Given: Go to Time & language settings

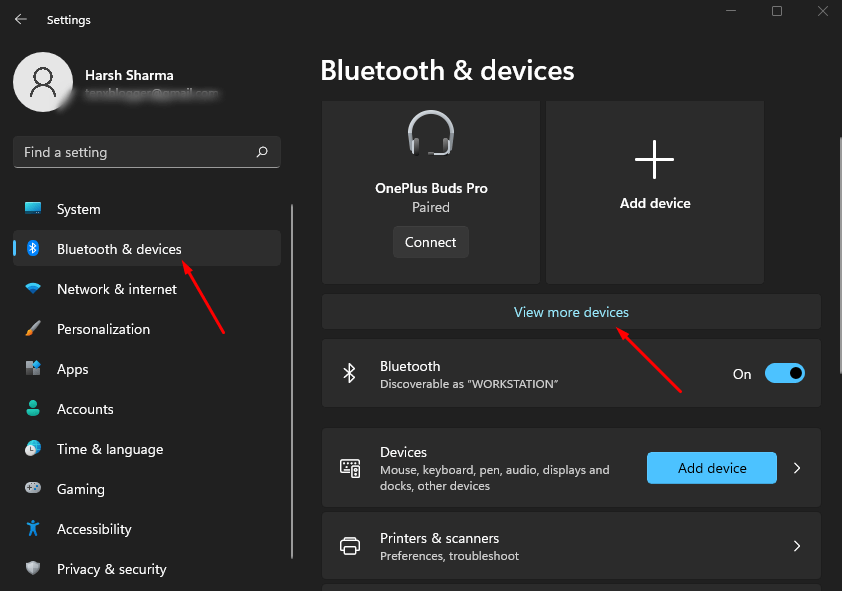Looking at the screenshot, I should pos(109,449).
